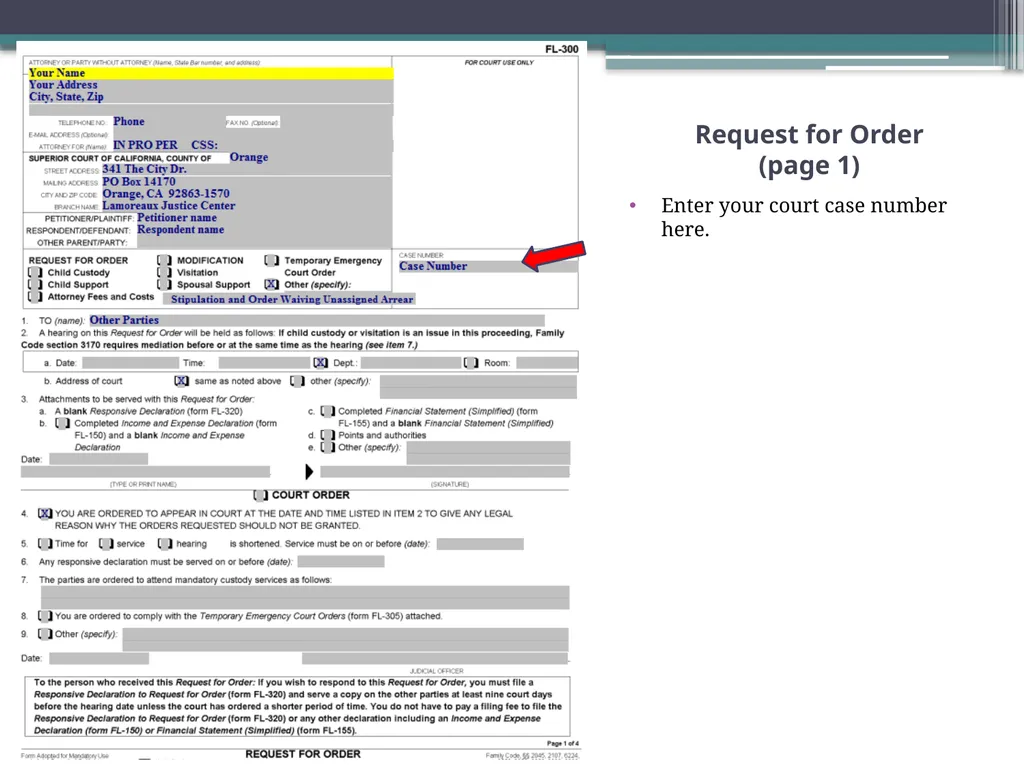Toggle item 4 ordered to appear checkbox
The height and width of the screenshot is (768, 1024).
(x=44, y=514)
